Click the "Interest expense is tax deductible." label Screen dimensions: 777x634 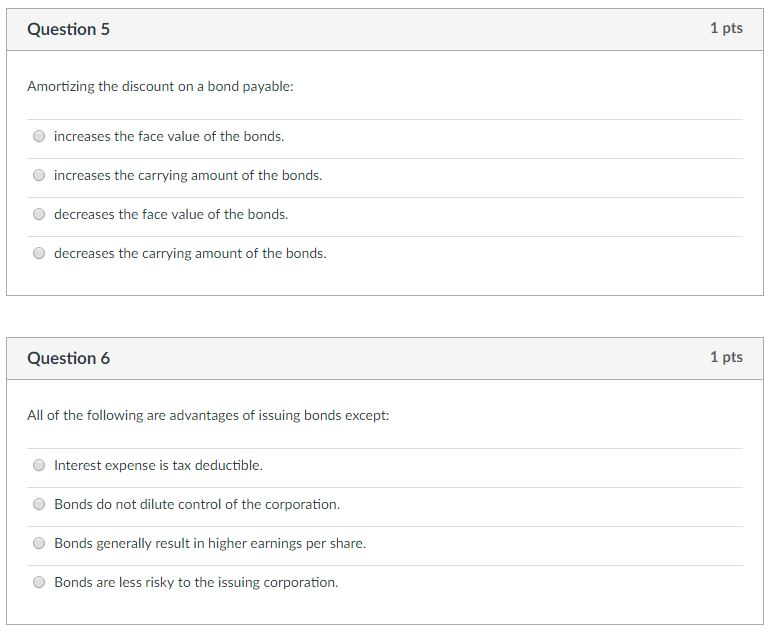(x=158, y=465)
